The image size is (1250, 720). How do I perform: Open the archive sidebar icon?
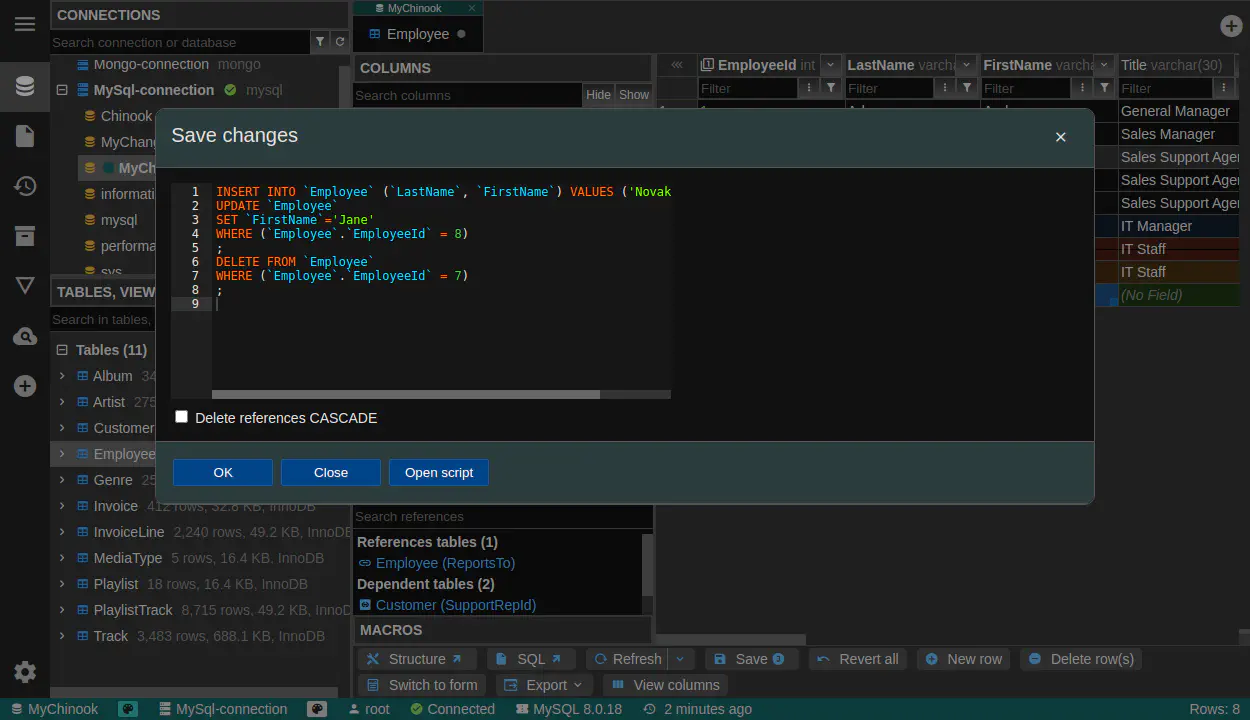coord(25,236)
